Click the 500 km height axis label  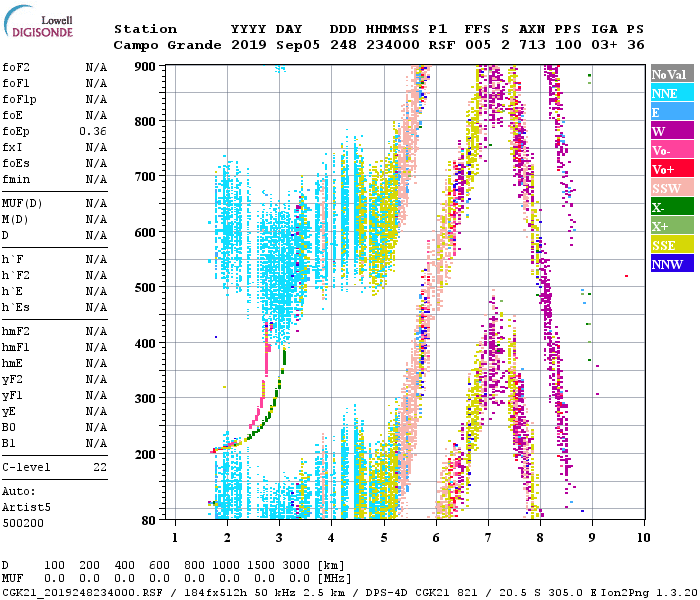click(145, 288)
